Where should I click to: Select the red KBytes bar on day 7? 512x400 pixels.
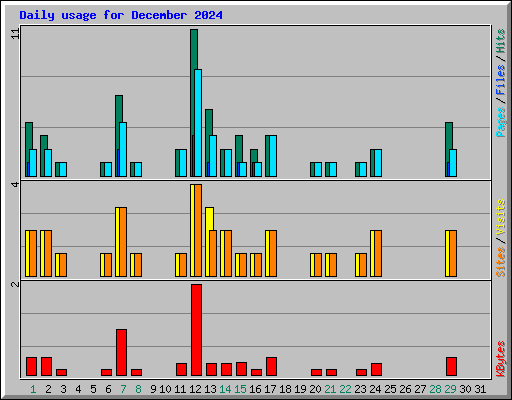(x=121, y=353)
